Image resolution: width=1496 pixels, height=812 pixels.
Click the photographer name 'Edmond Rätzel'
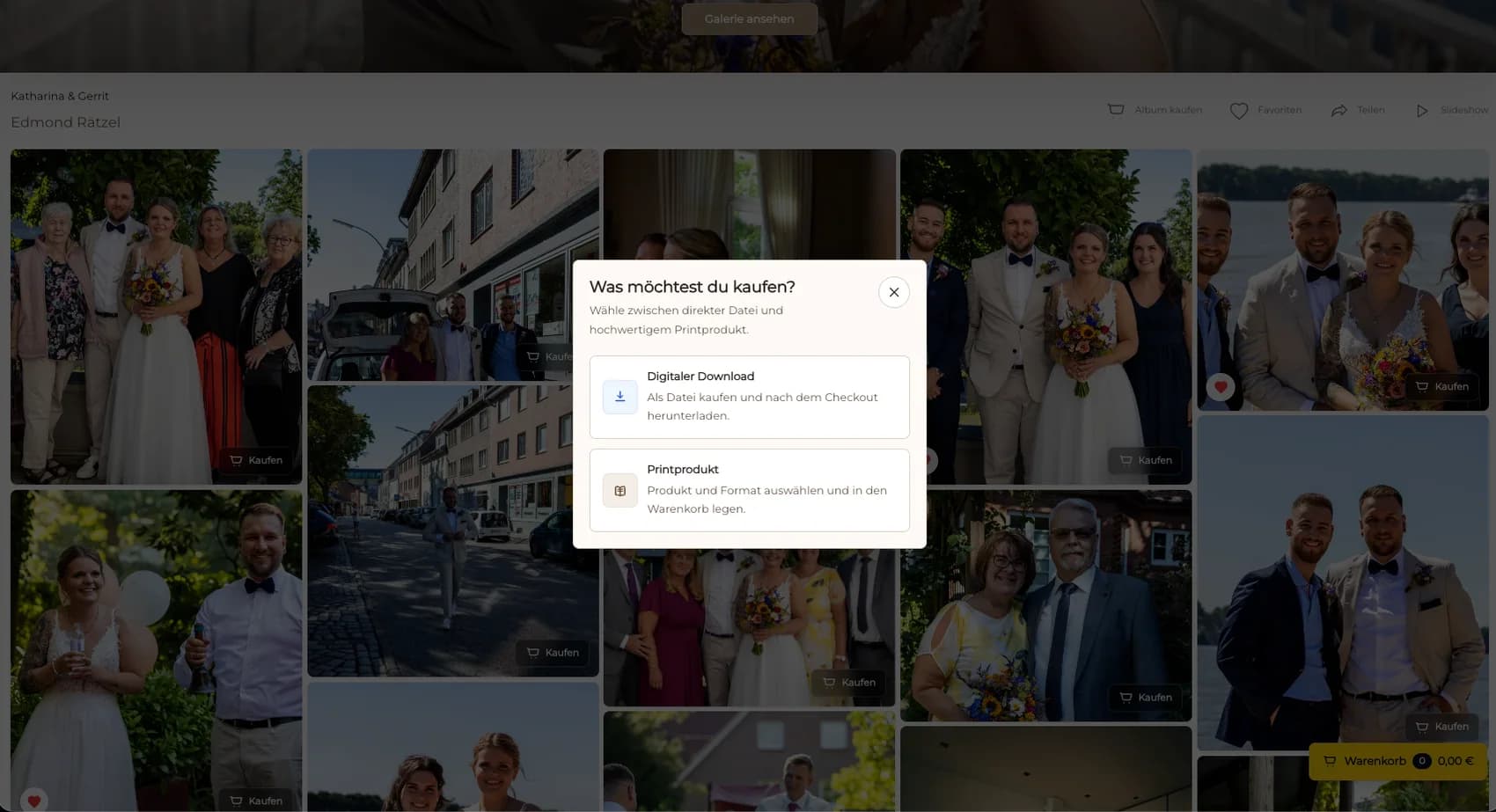tap(65, 122)
